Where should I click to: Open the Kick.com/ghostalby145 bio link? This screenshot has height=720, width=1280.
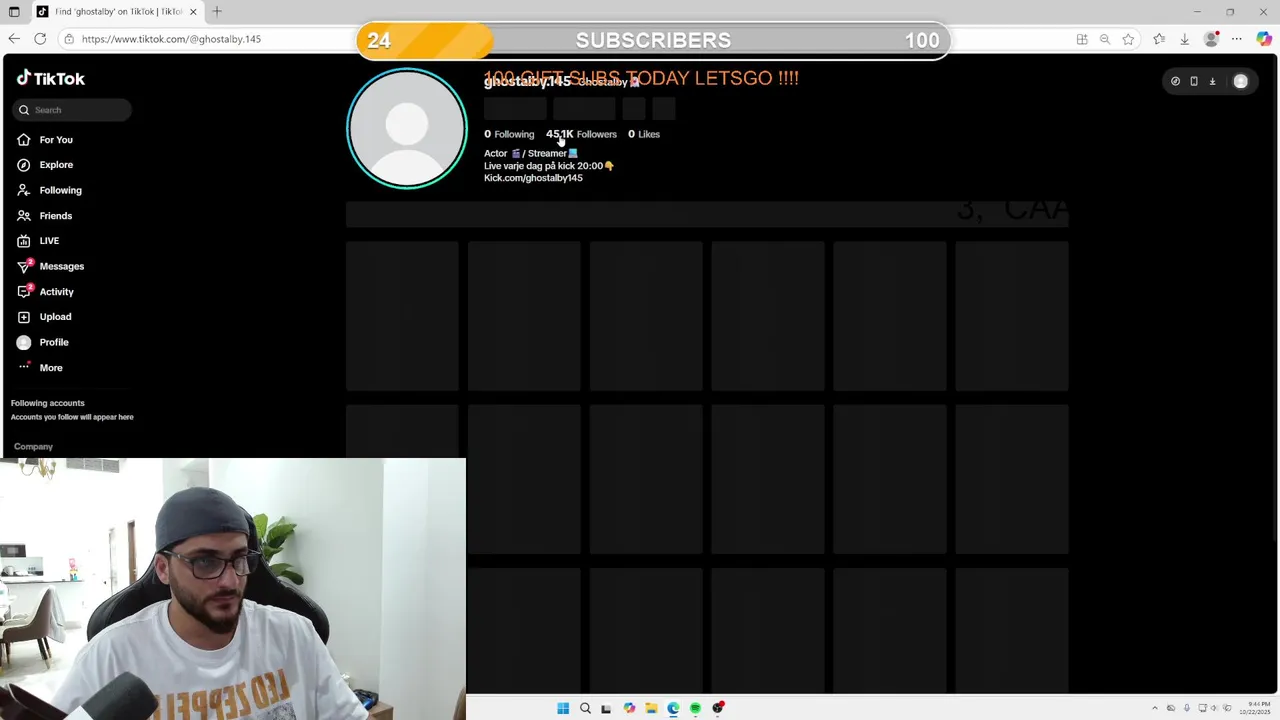(533, 178)
